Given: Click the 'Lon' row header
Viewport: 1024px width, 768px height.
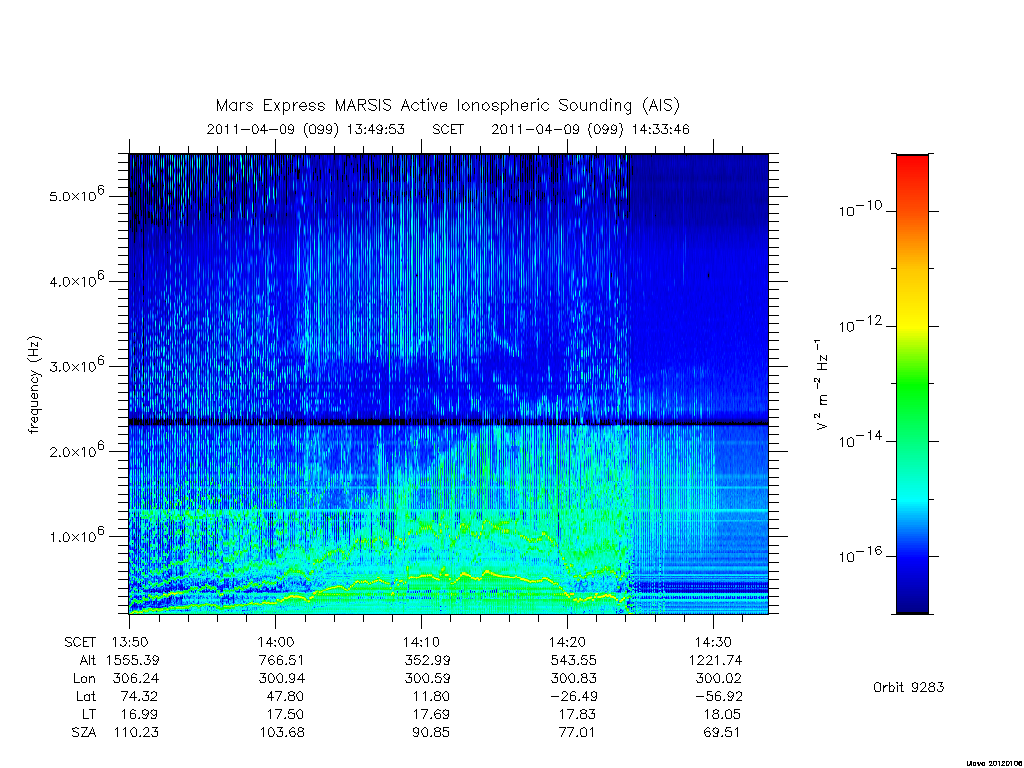Looking at the screenshot, I should point(85,679).
